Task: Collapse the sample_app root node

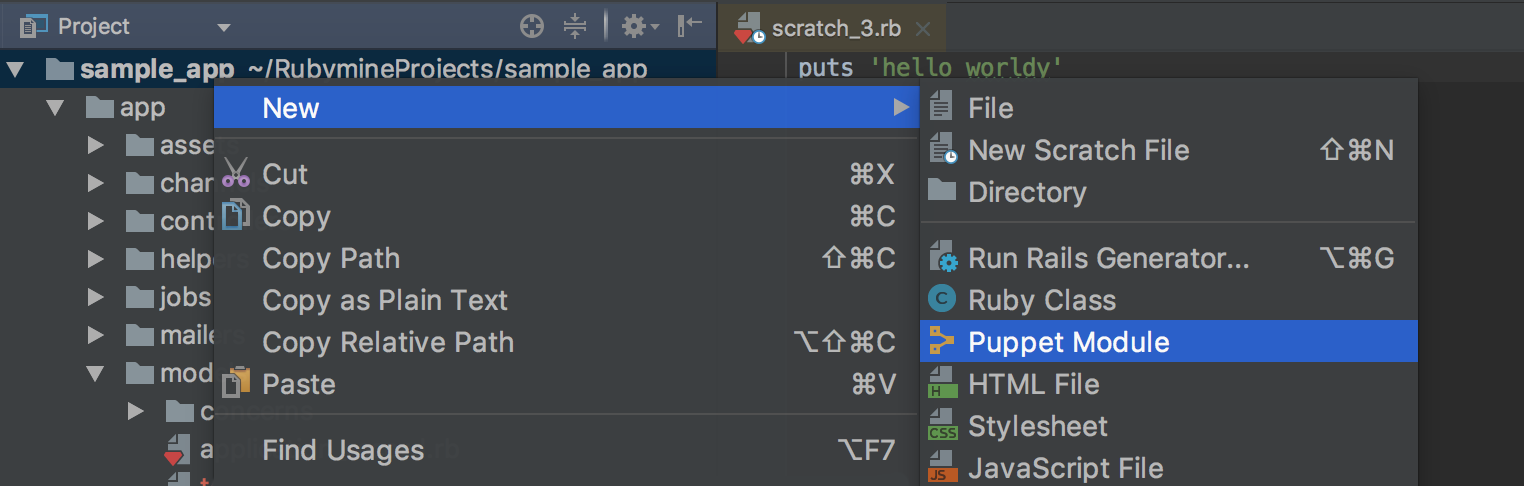Action: (x=17, y=70)
